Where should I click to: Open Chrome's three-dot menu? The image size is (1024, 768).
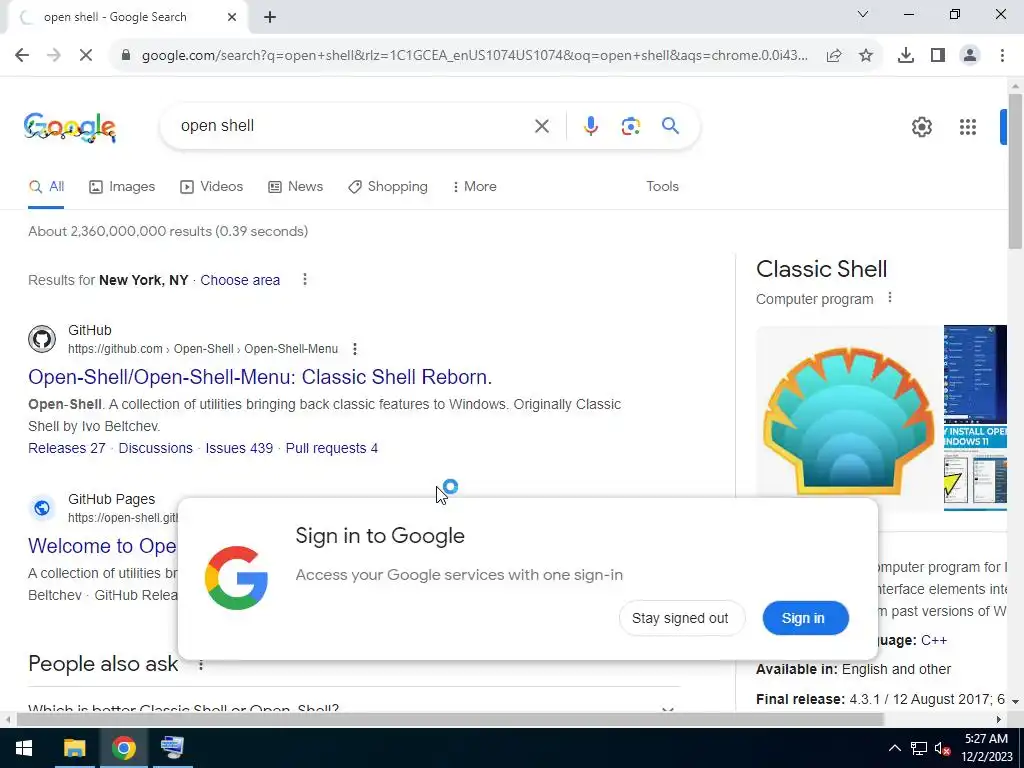point(1002,56)
